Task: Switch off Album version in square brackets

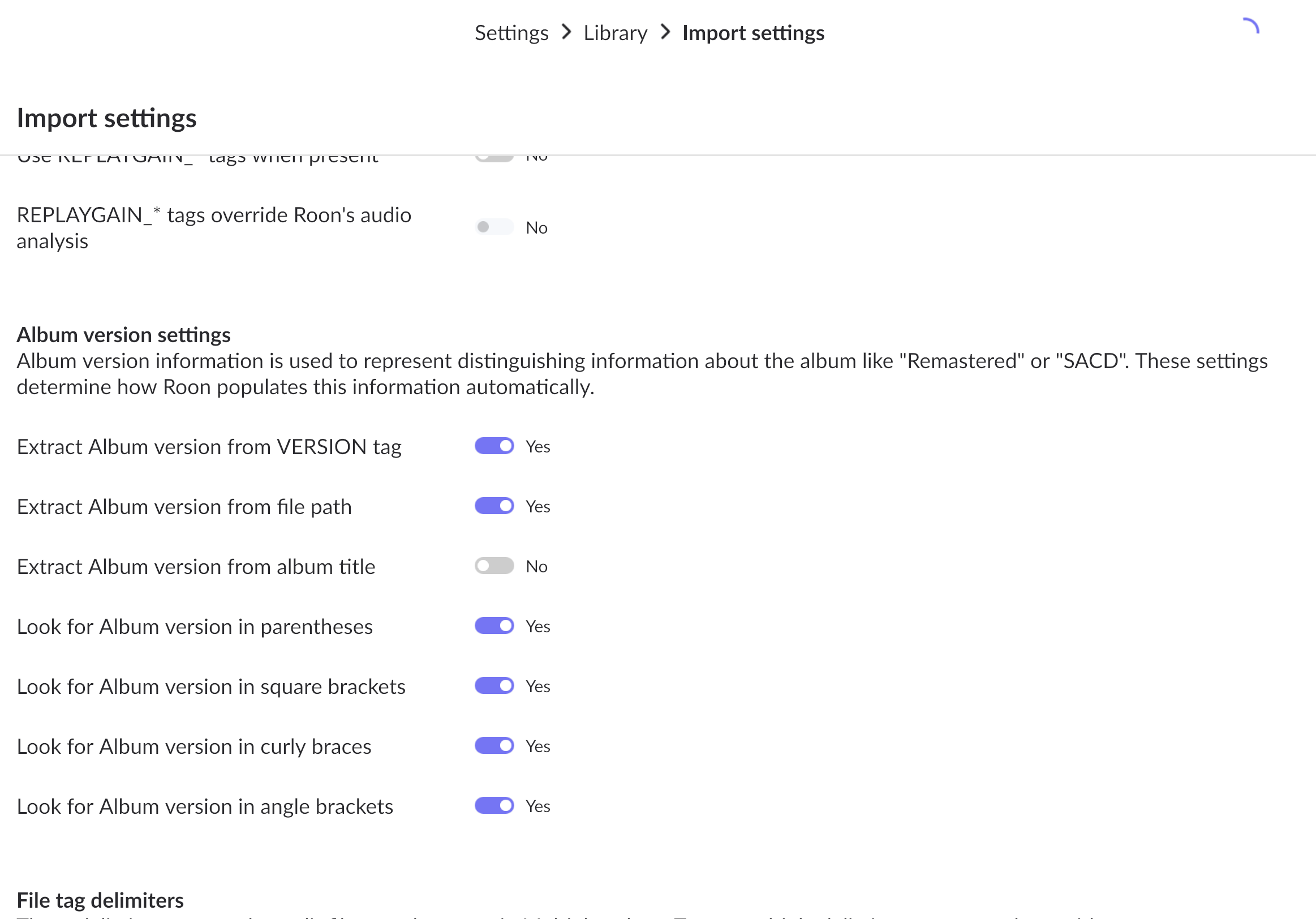Action: [493, 686]
